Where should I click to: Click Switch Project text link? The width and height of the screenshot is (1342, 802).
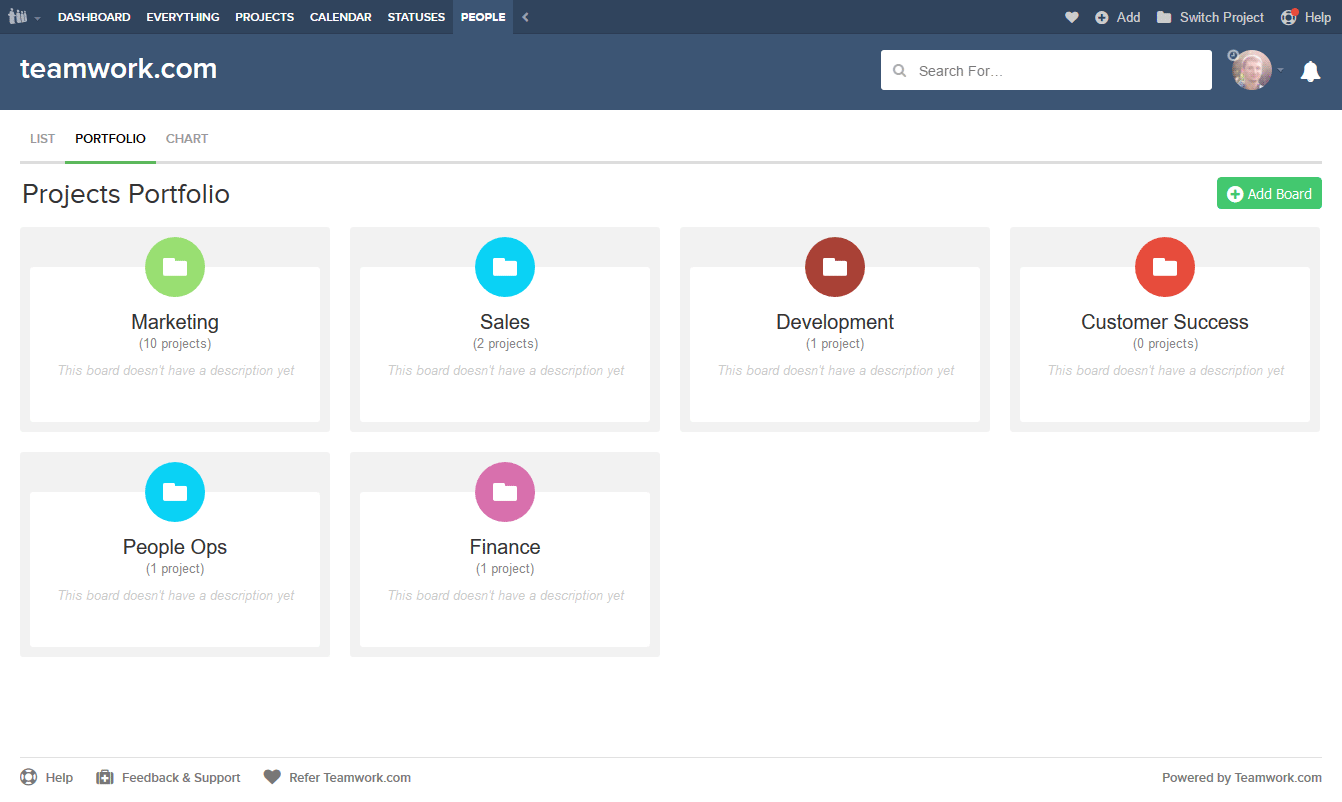point(1222,17)
